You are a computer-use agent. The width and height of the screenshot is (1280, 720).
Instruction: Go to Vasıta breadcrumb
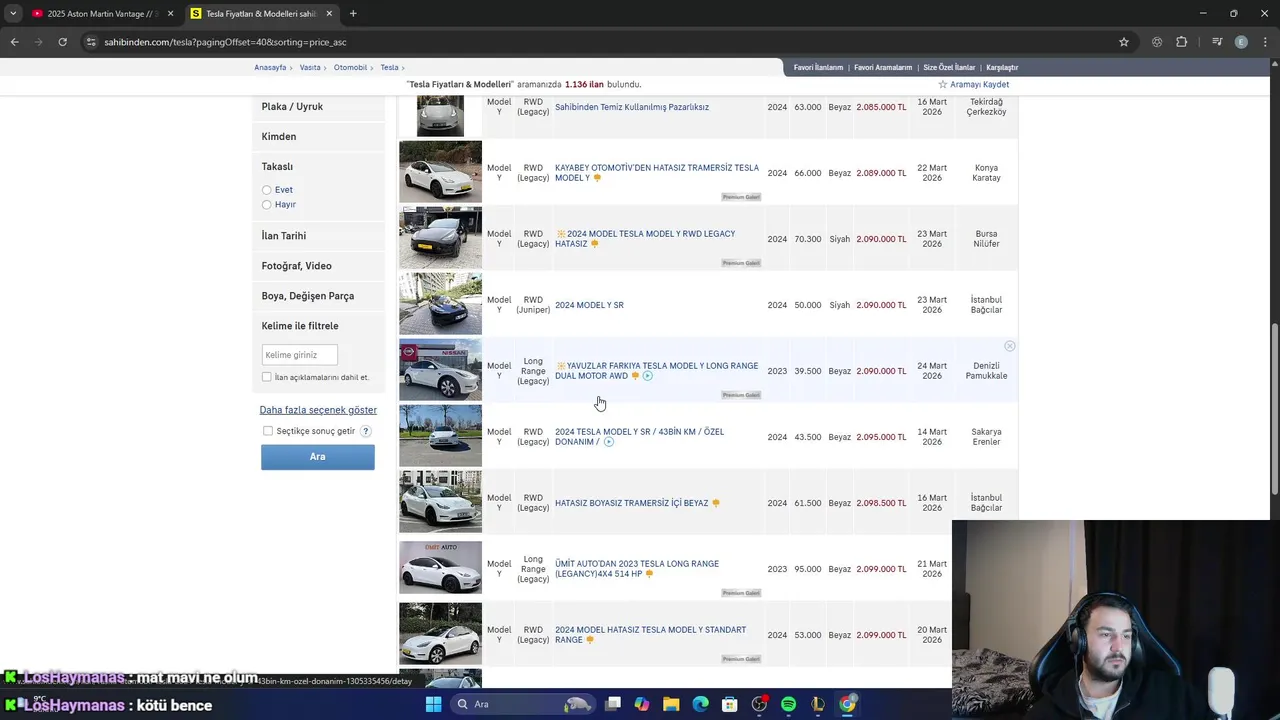coord(310,67)
